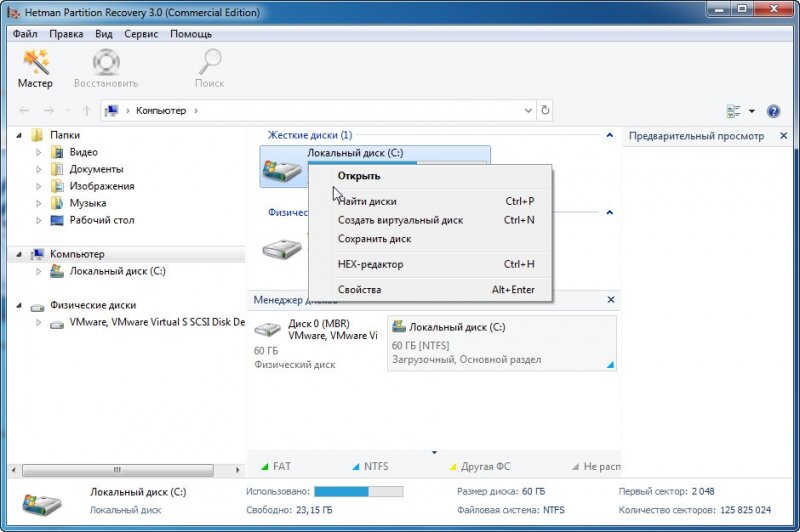Click the Компьютер breadcrumb in address bar
The height and width of the screenshot is (532, 800).
coord(161,110)
